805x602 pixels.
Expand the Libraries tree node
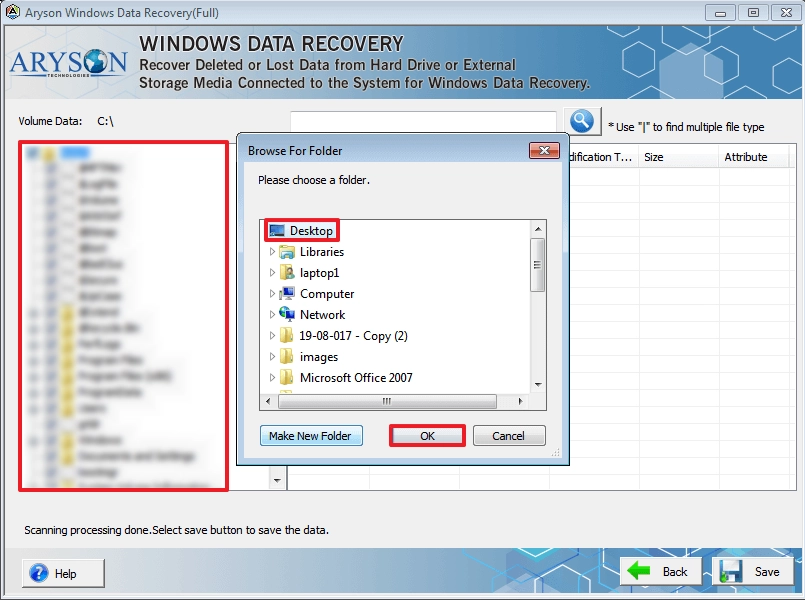pos(272,252)
